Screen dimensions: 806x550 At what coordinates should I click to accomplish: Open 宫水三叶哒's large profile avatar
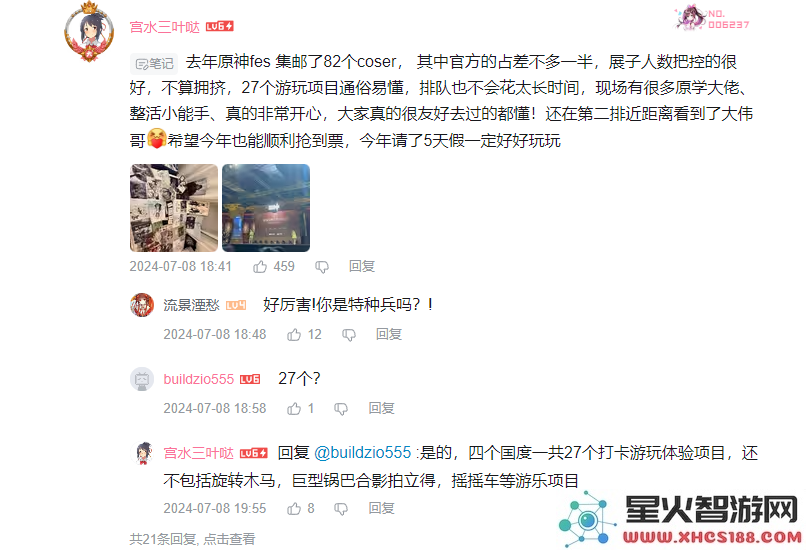89,32
